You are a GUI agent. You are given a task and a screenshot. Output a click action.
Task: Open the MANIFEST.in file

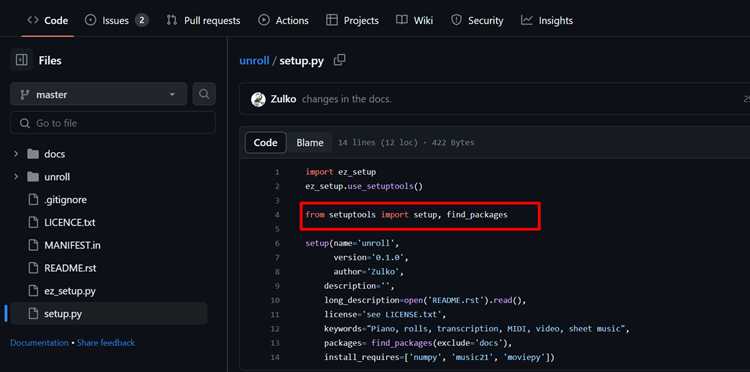tap(72, 245)
